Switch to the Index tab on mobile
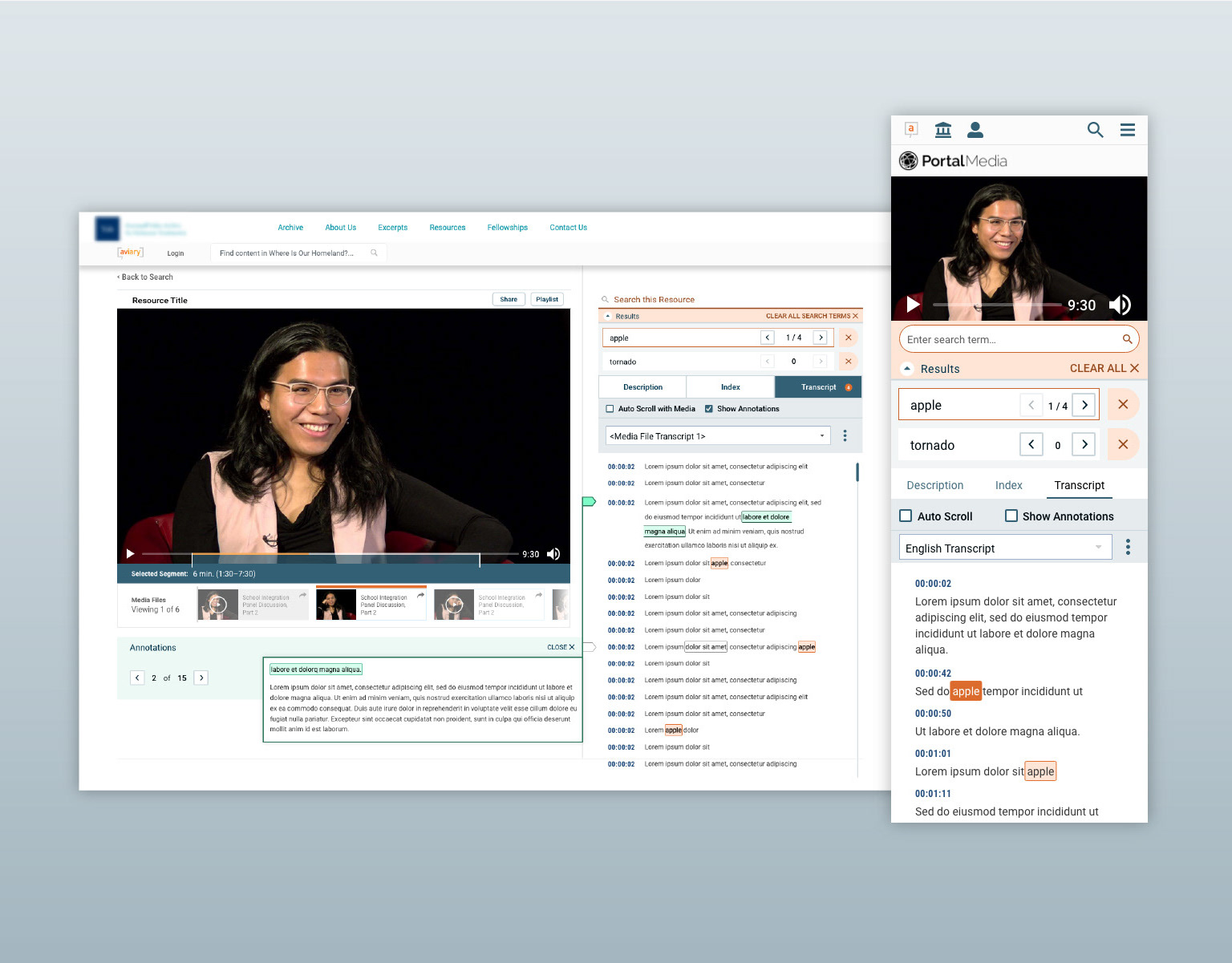 pos(1009,485)
